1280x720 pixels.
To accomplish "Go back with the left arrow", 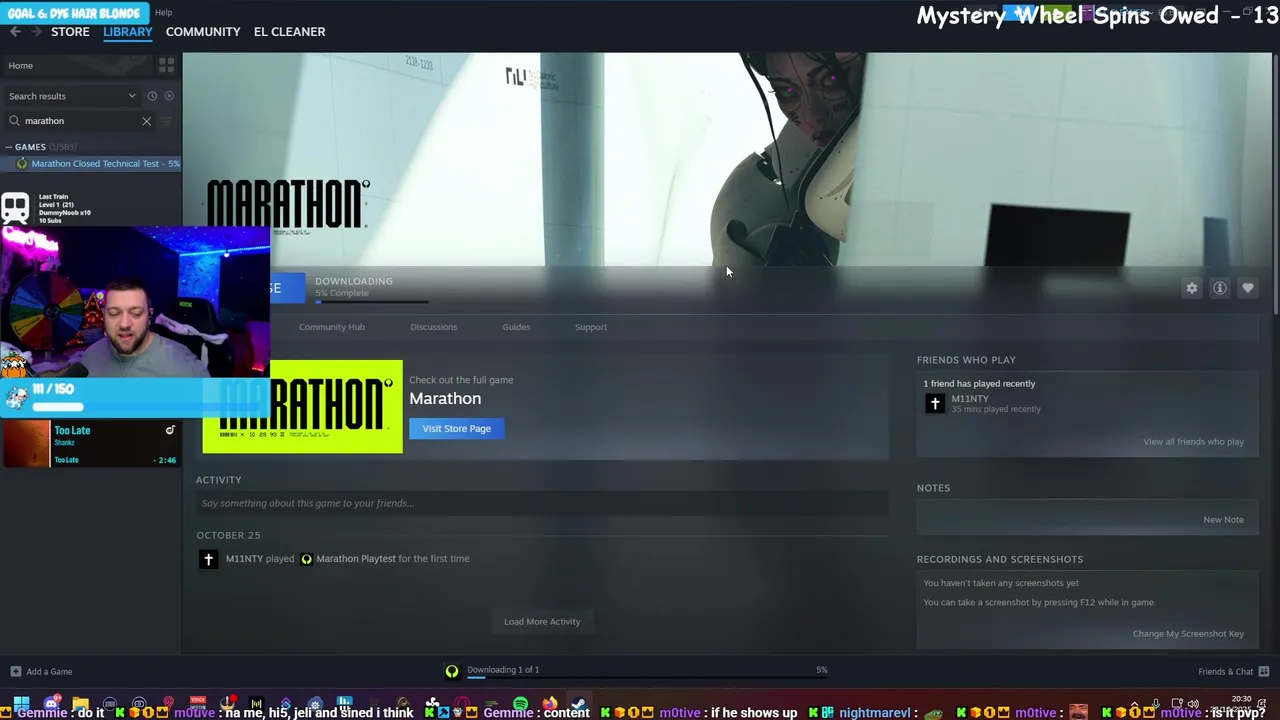I will pyautogui.click(x=15, y=32).
